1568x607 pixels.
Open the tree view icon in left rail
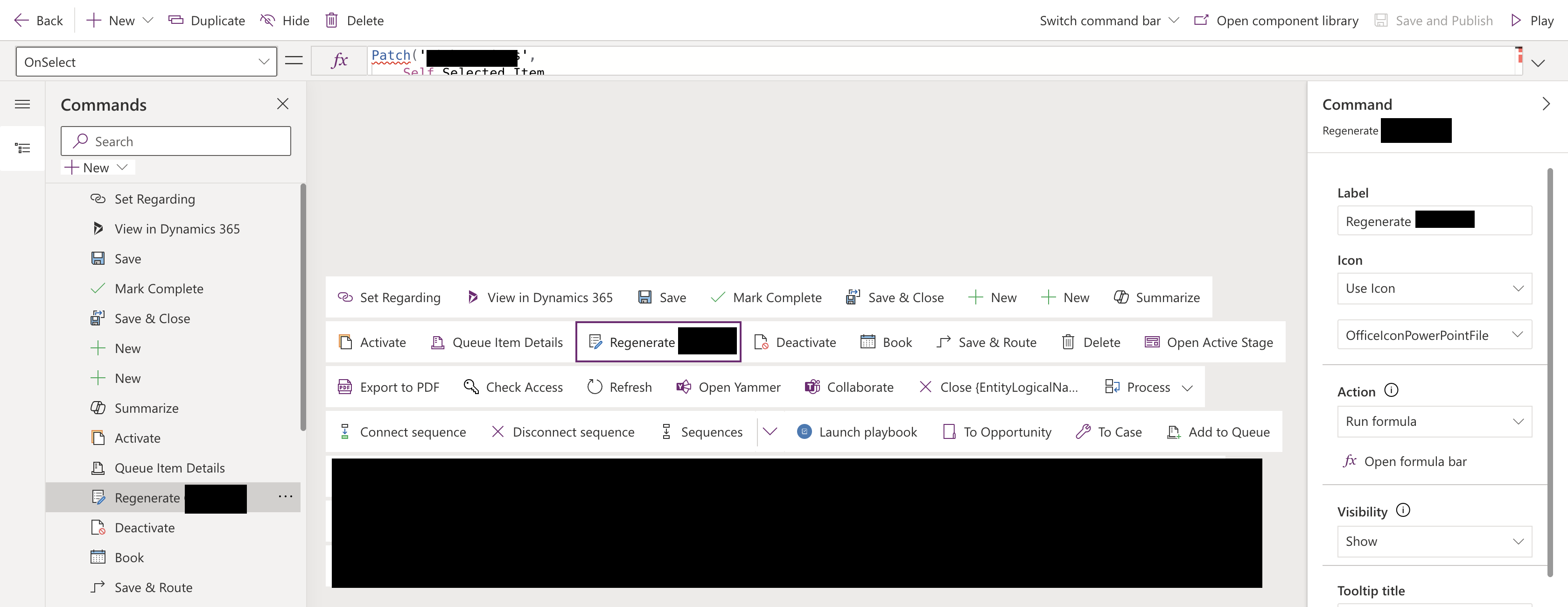point(22,148)
